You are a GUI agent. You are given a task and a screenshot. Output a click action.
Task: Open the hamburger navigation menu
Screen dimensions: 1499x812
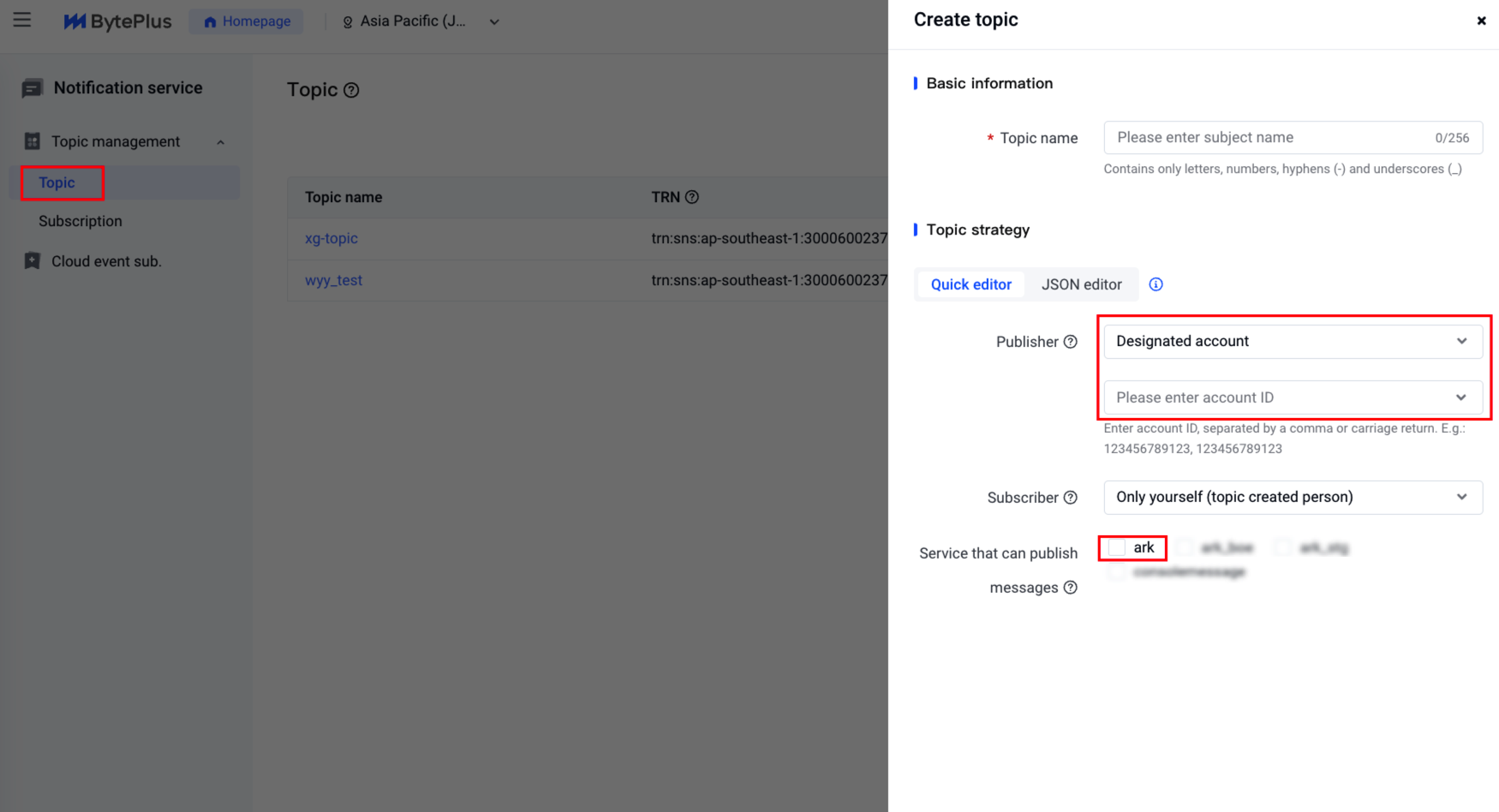(22, 20)
